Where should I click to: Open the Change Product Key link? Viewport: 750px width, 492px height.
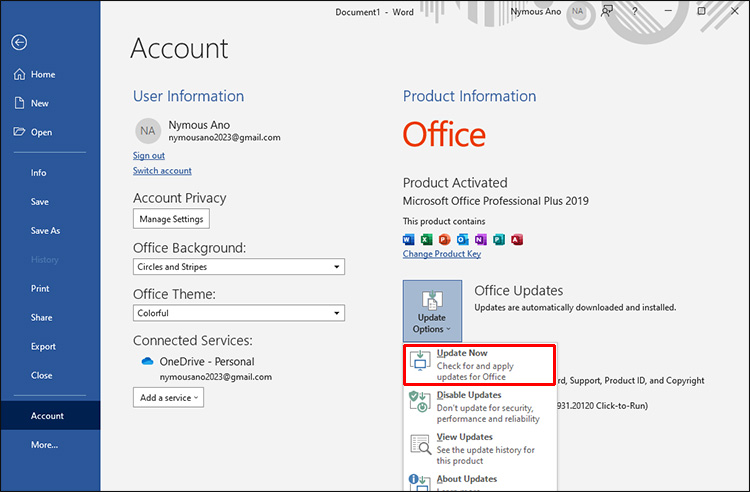(441, 254)
